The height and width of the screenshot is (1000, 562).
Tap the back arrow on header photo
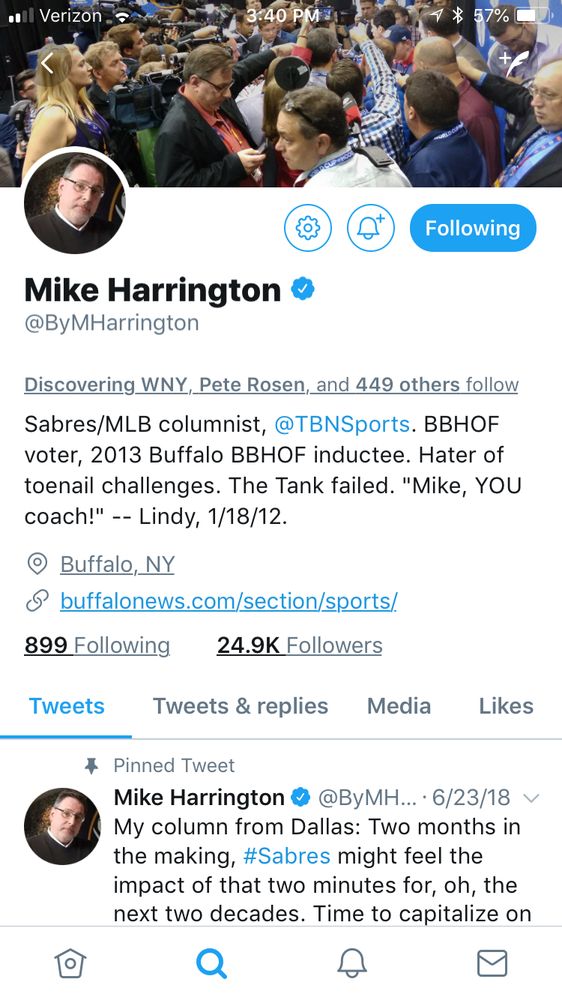coord(47,62)
